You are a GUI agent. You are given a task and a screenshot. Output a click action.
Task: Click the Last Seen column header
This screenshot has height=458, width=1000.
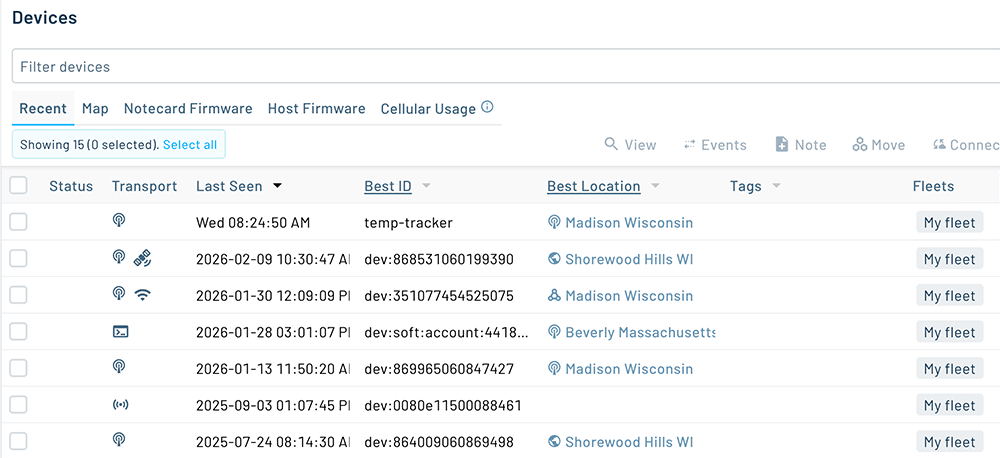[x=229, y=186]
